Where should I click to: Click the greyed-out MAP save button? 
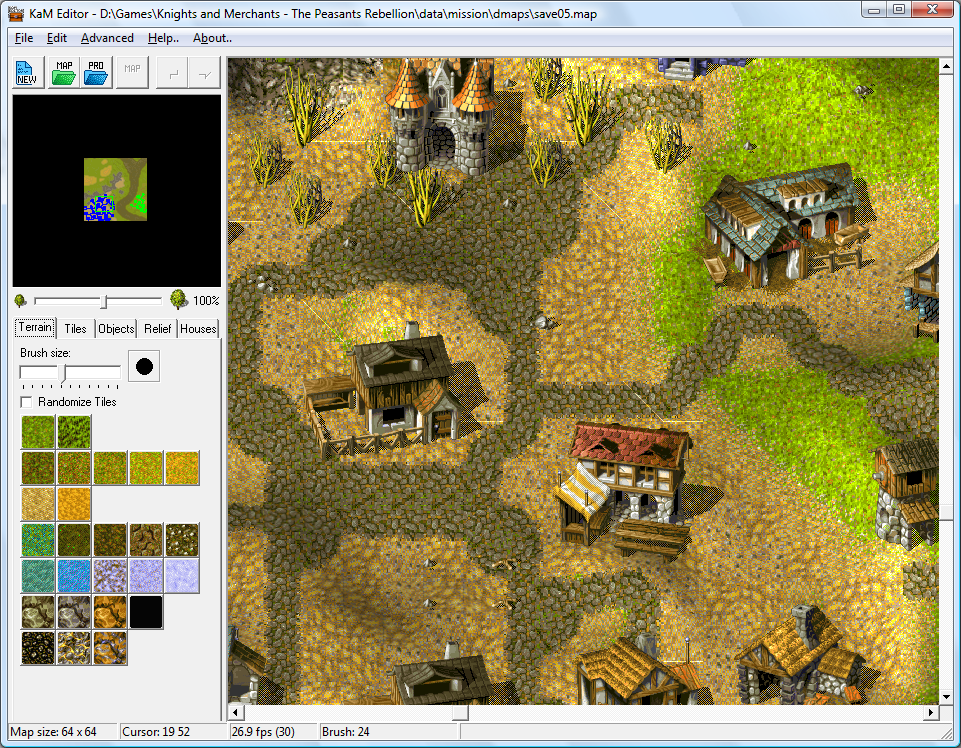point(132,72)
